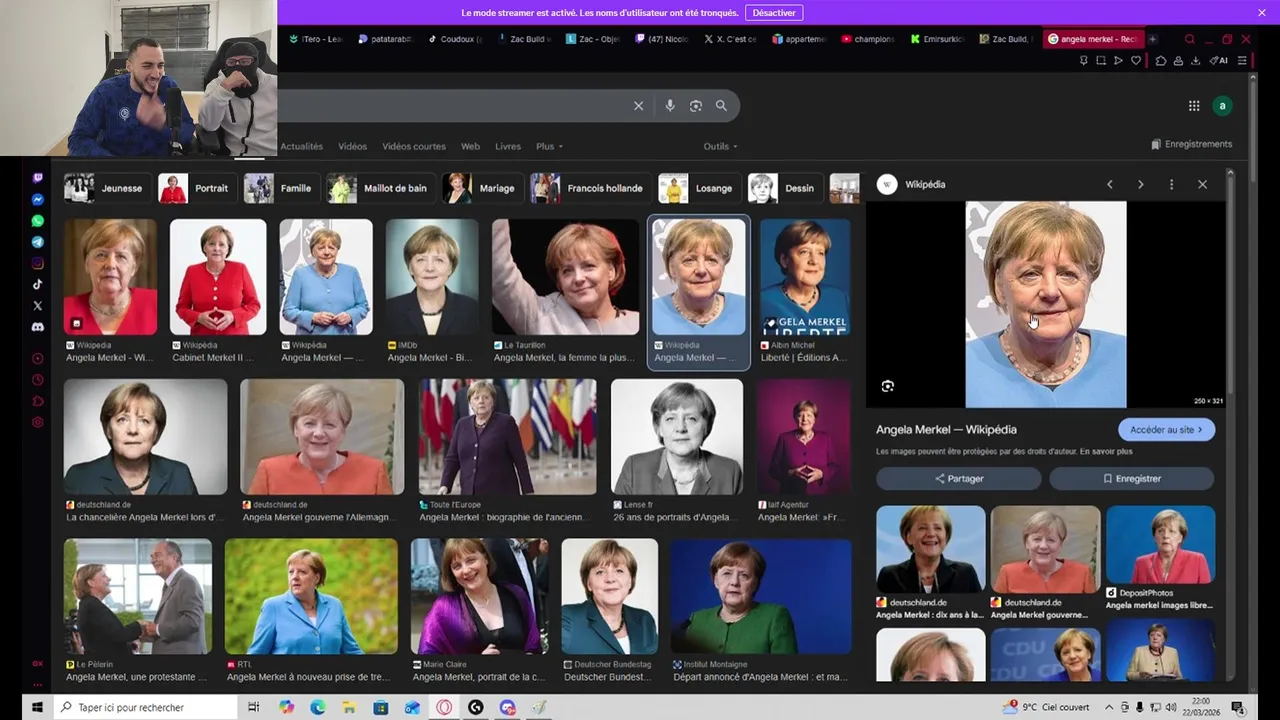Switch to the Vidéos search tab
Image resolution: width=1280 pixels, height=720 pixels.
[352, 146]
